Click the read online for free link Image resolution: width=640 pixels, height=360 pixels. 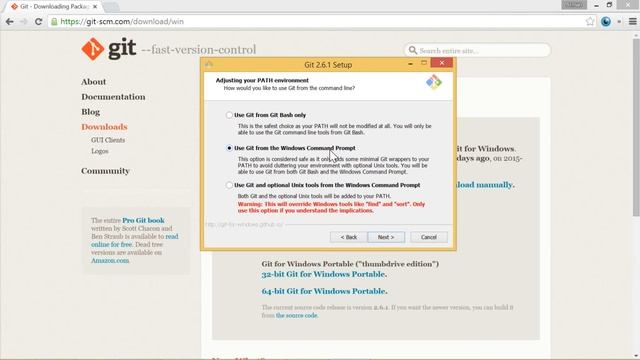click(135, 240)
